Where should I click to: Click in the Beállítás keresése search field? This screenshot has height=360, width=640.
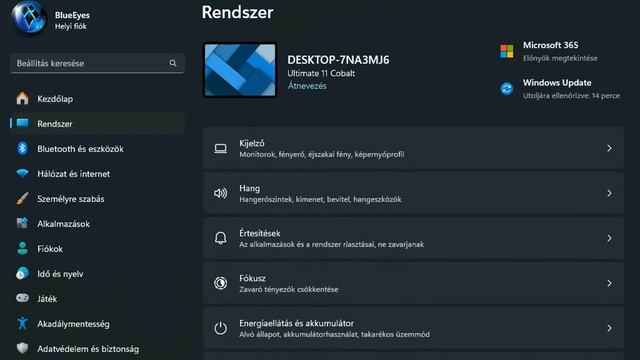click(98, 63)
